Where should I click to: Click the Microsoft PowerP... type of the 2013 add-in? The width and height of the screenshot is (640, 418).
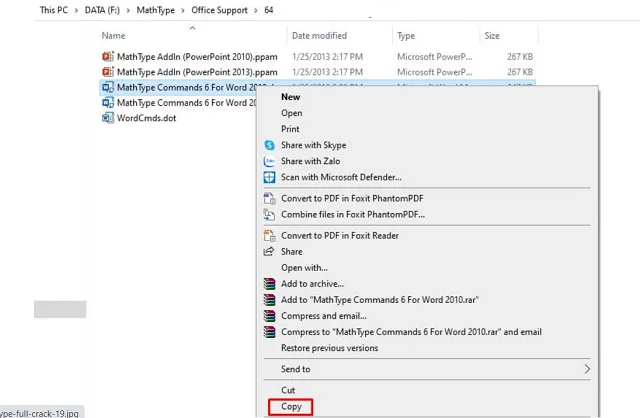click(x=435, y=72)
